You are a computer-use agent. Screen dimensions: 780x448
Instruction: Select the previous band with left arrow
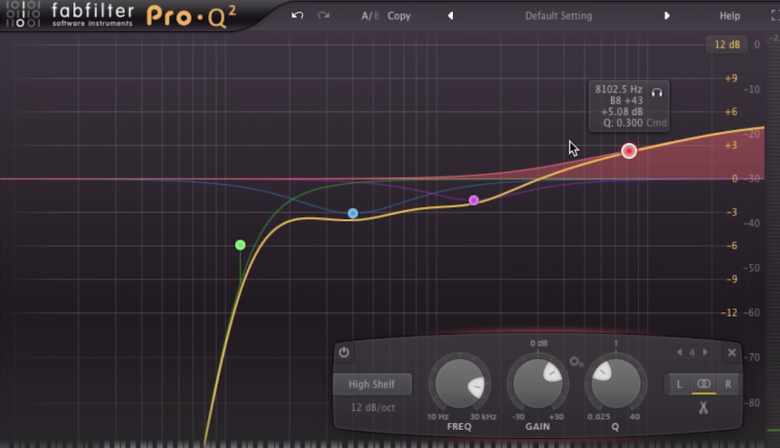click(x=680, y=352)
